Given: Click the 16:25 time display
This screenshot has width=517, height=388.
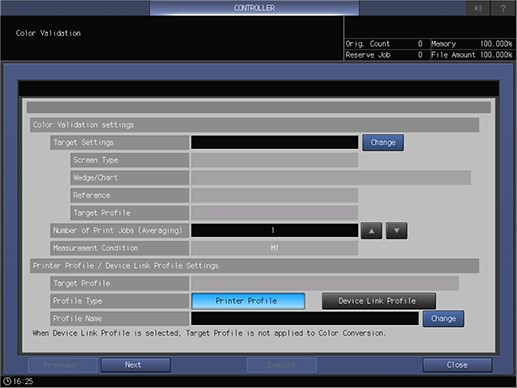Looking at the screenshot, I should point(23,381).
